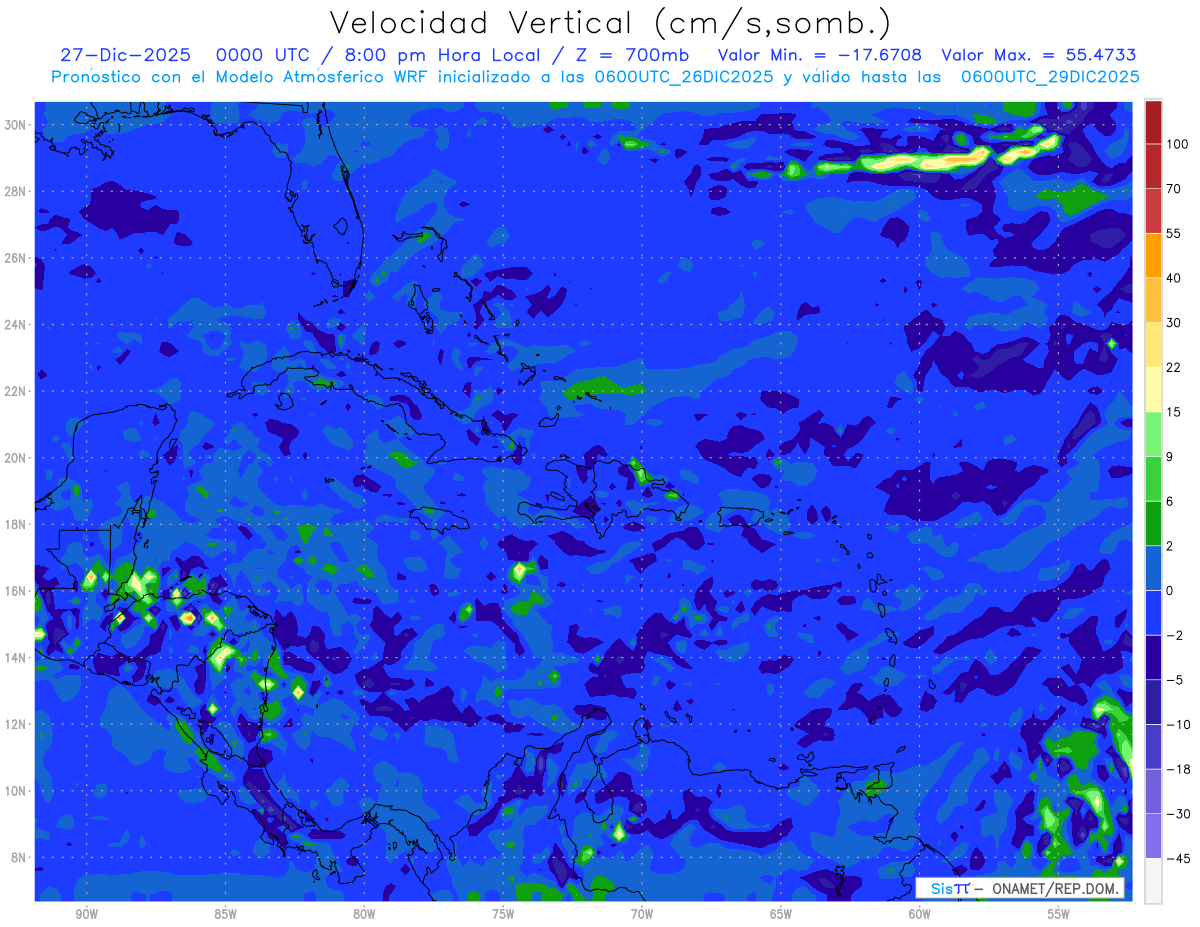
Task: Click the colorbar label "-18"
Action: click(1178, 769)
